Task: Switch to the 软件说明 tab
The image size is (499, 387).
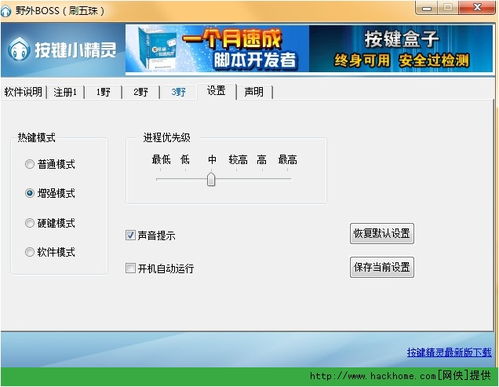Action: coord(23,92)
